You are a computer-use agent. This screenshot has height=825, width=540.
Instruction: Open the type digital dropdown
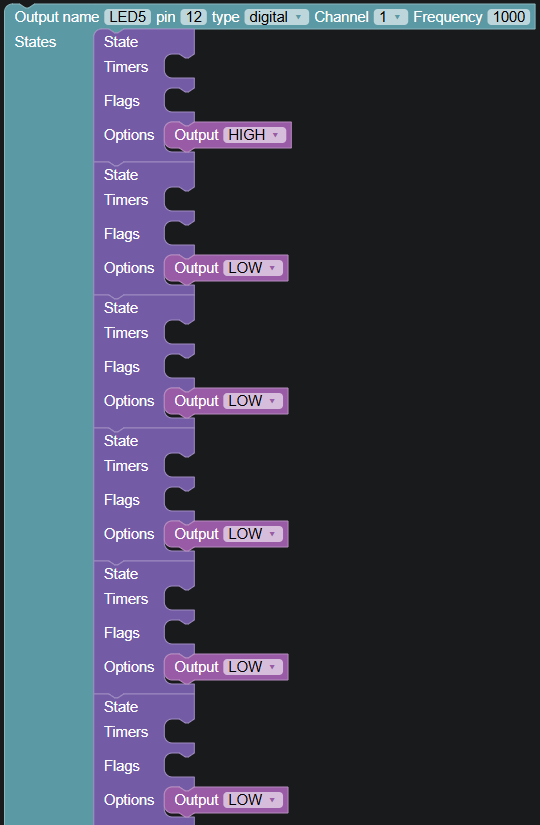[276, 17]
